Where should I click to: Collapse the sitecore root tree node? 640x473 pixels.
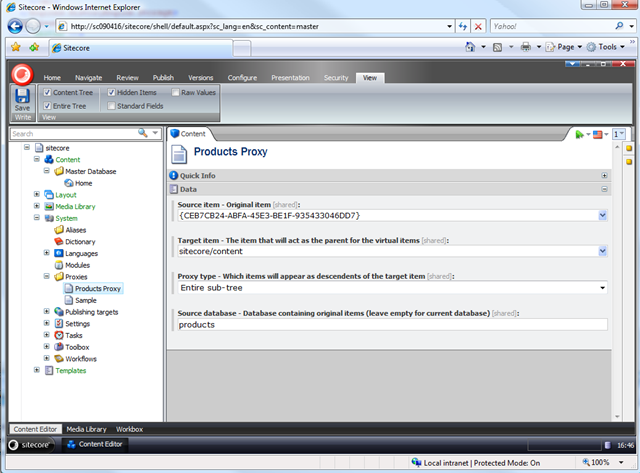27,147
